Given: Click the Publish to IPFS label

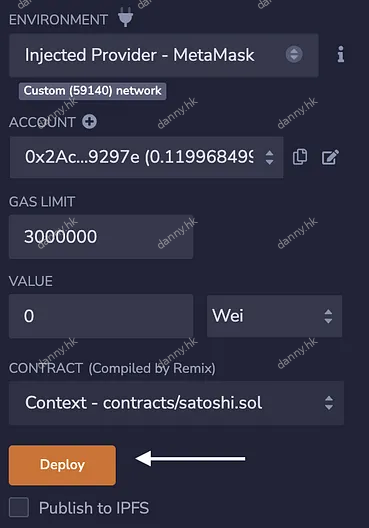Looking at the screenshot, I should tap(94, 508).
